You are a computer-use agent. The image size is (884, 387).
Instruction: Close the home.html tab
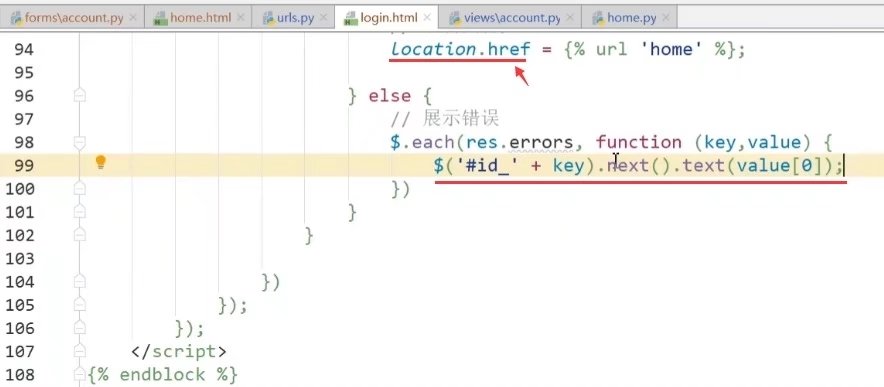[x=240, y=18]
